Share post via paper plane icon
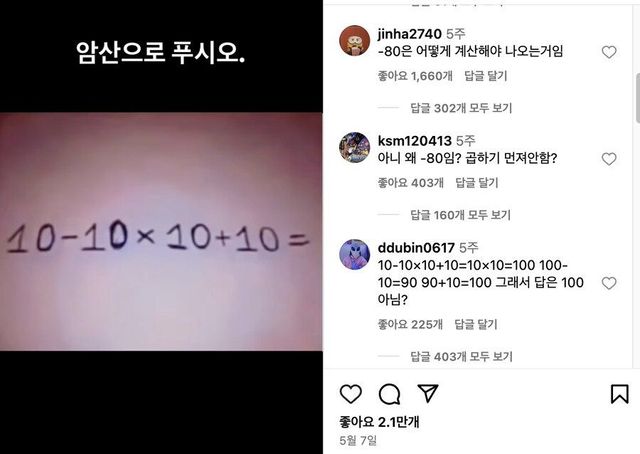Screen dimensions: 640x454 [428, 393]
